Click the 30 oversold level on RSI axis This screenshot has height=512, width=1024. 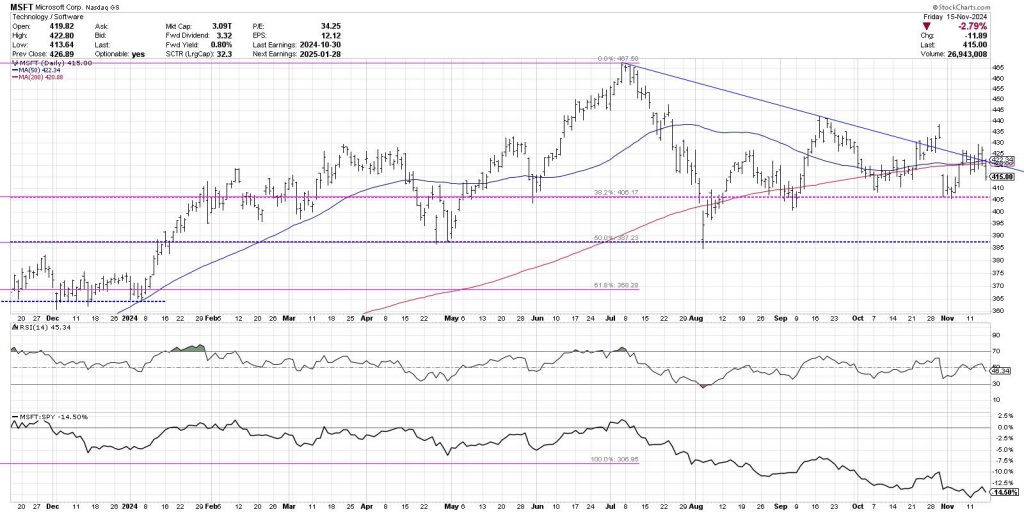[997, 383]
